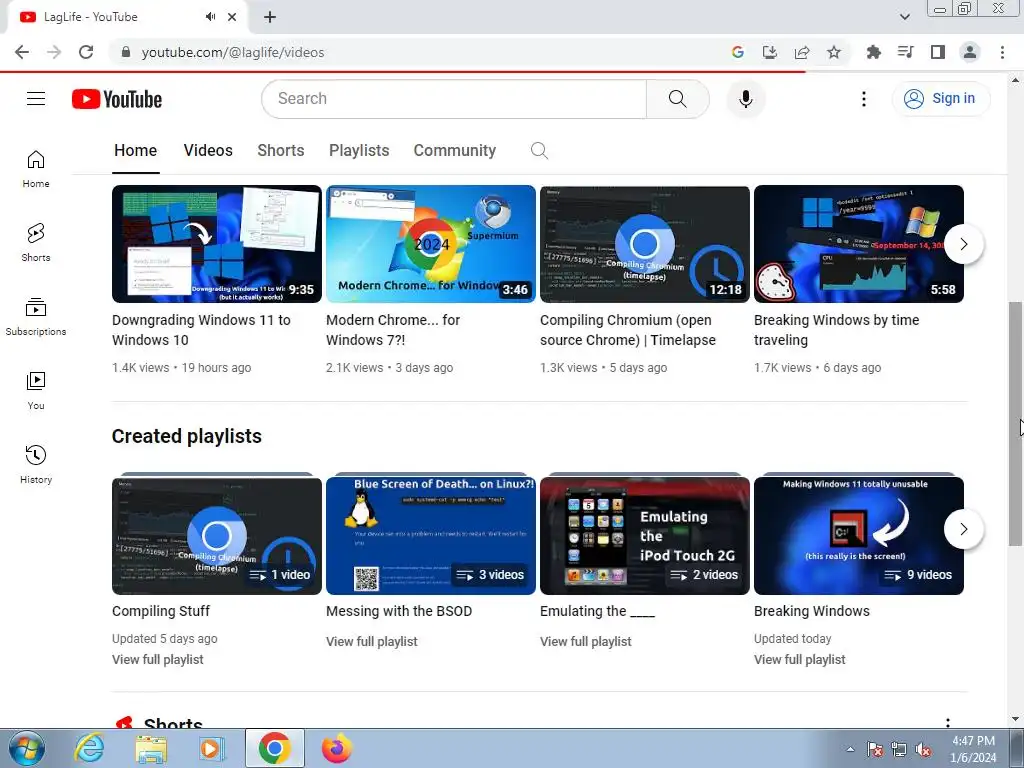Switch to the channel Shorts tab

pos(281,151)
